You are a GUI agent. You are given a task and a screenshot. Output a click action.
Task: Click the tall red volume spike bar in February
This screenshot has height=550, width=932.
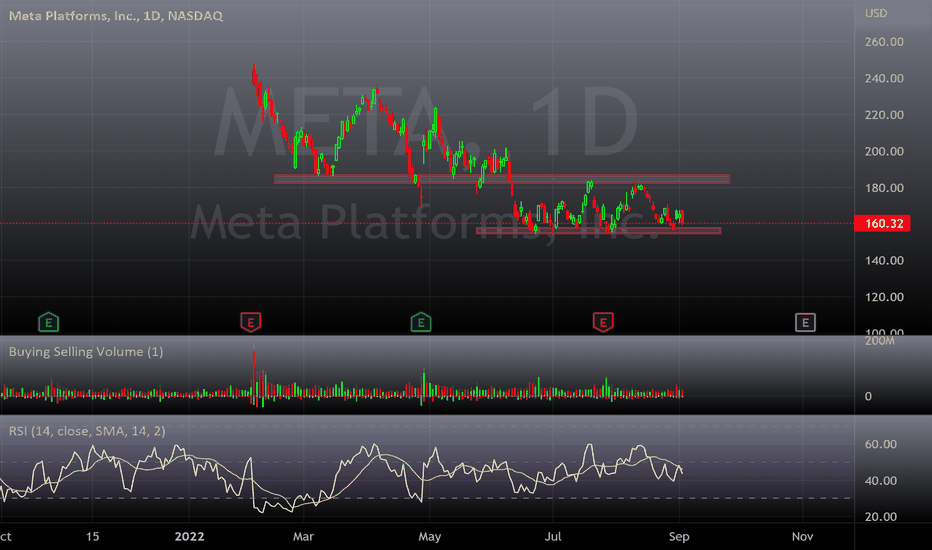(x=254, y=375)
